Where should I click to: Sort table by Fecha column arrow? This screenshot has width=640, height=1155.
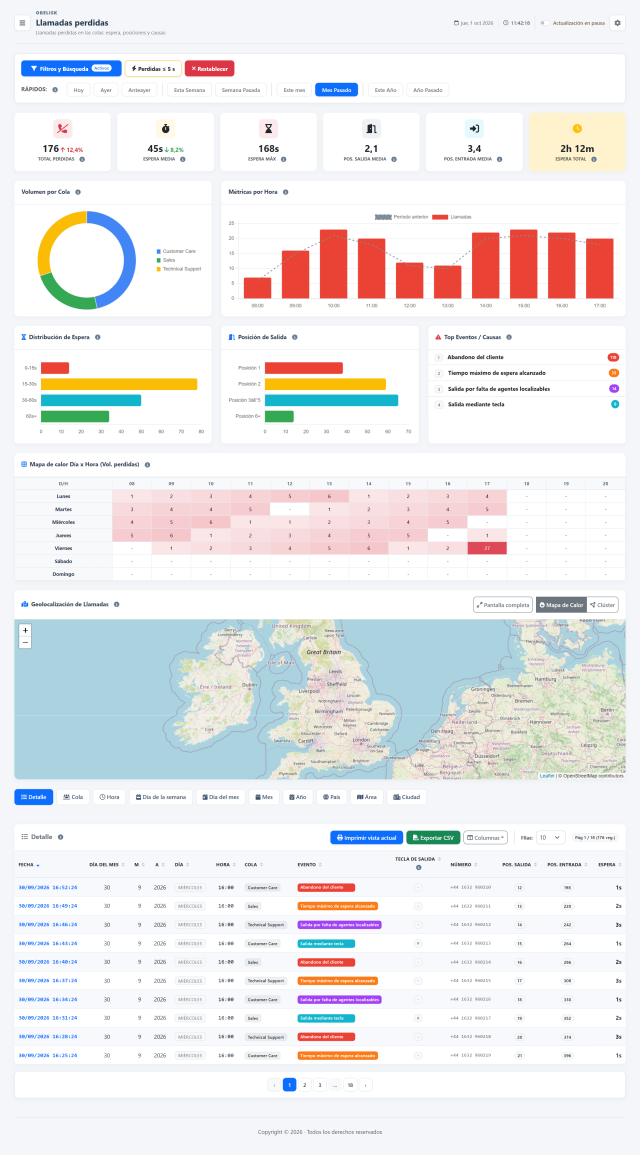click(x=38, y=866)
